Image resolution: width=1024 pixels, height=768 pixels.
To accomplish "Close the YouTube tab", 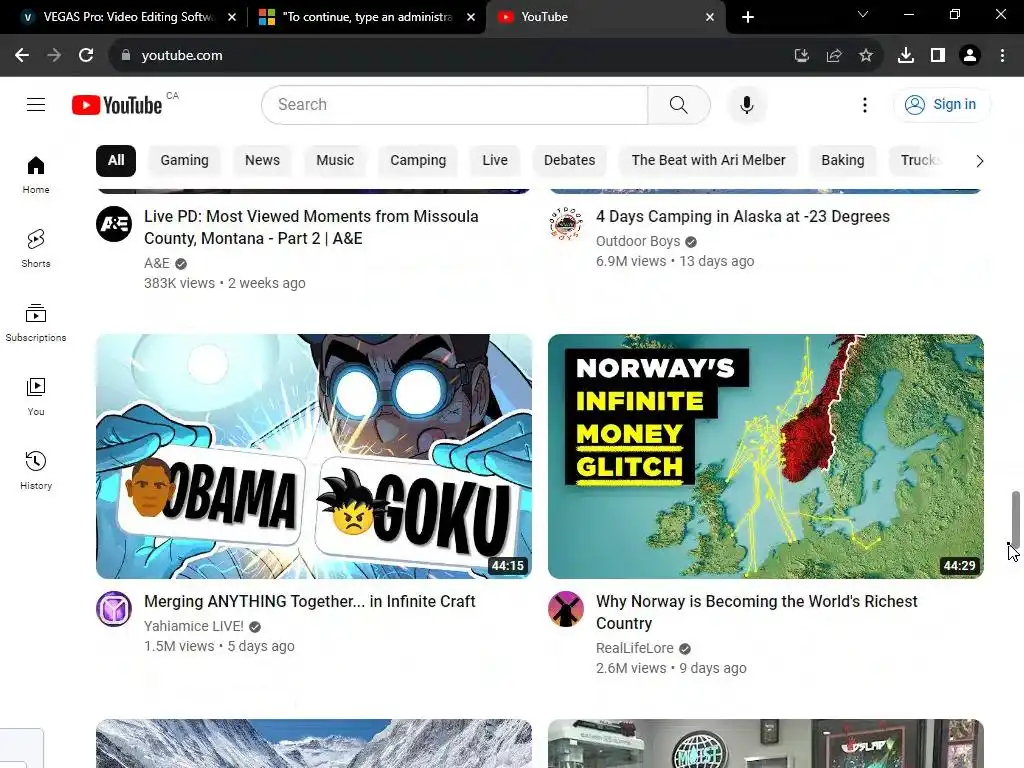I will pyautogui.click(x=710, y=17).
